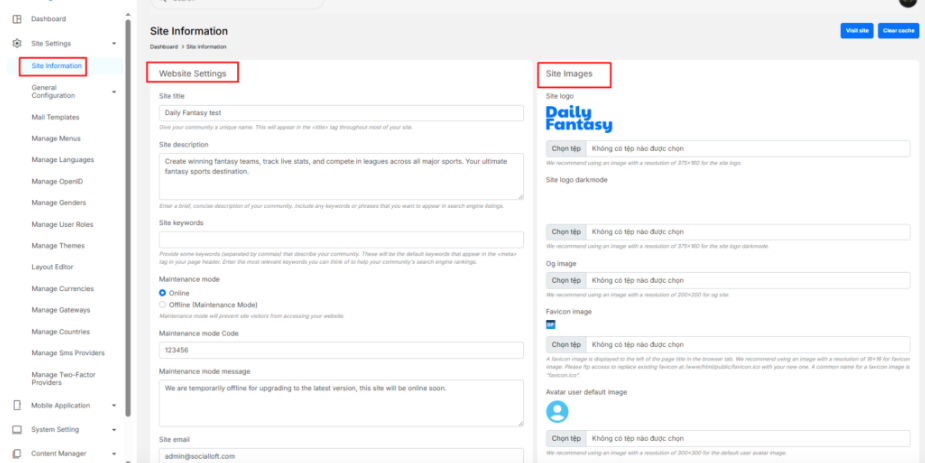Viewport: 925px width, 463px height.
Task: Click the Dashboard icon in sidebar
Action: pos(17,19)
